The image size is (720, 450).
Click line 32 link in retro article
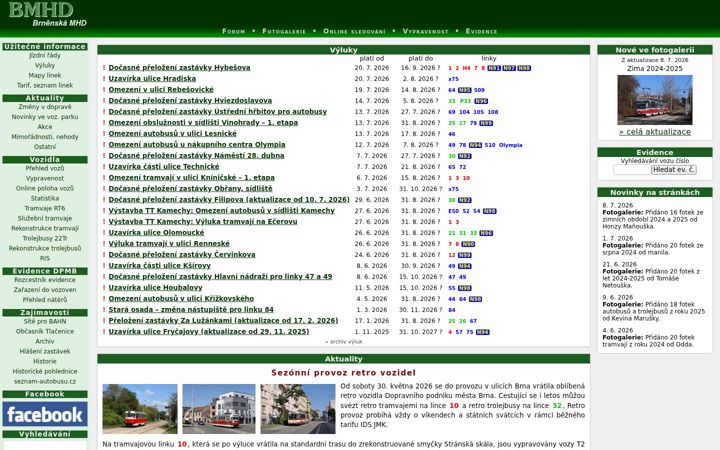pos(557,405)
